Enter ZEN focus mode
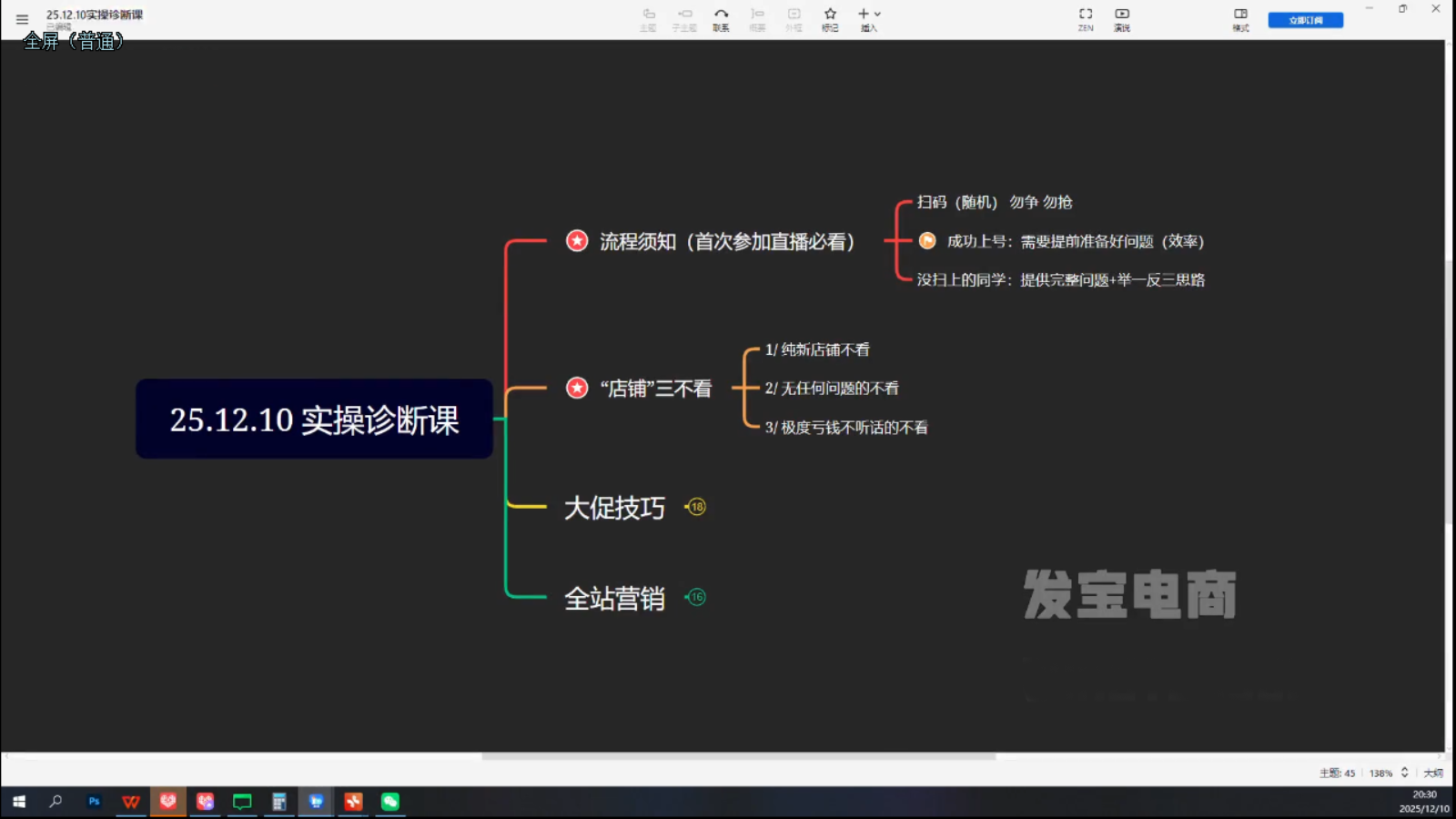The image size is (1456, 819). [x=1085, y=19]
